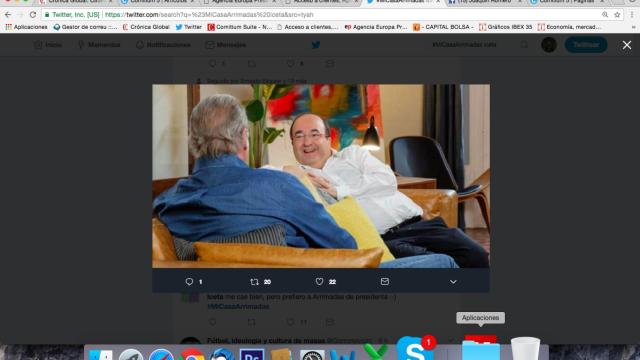Open Google Chrome in the Dock
640x360 pixels.
[192, 354]
